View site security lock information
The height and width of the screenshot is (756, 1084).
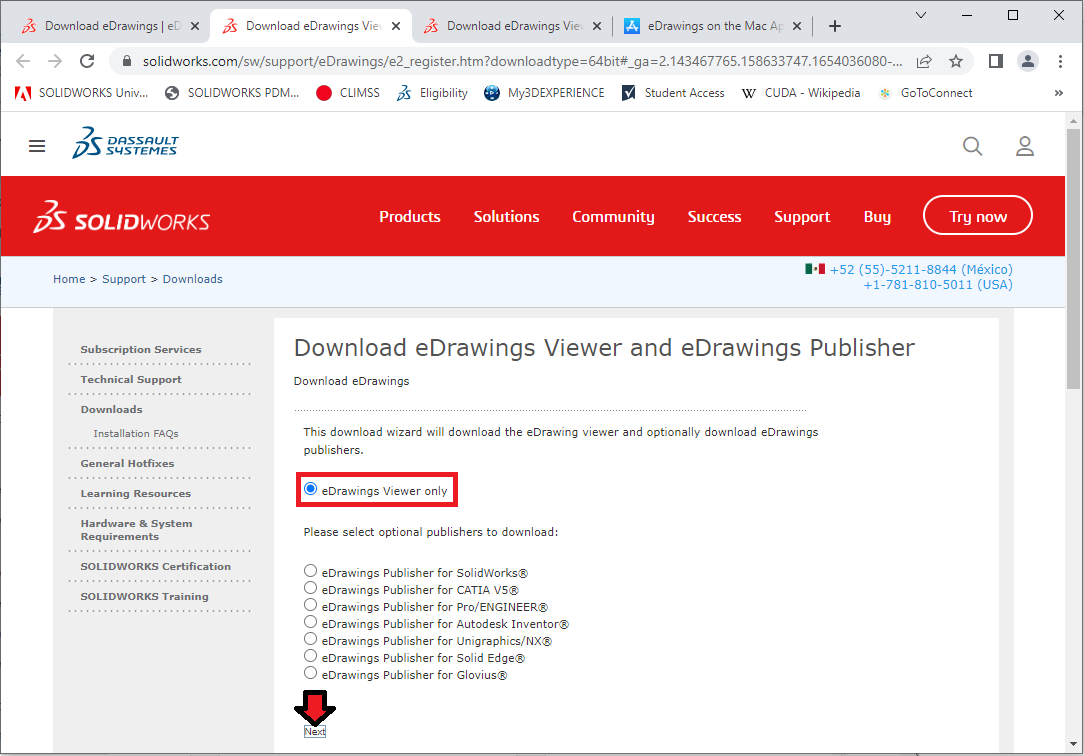click(127, 62)
